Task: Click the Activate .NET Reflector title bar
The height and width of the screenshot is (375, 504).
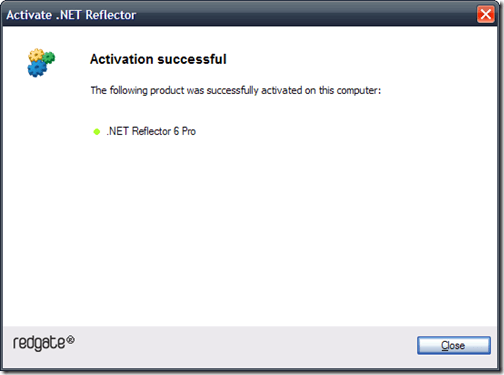Action: click(x=240, y=15)
